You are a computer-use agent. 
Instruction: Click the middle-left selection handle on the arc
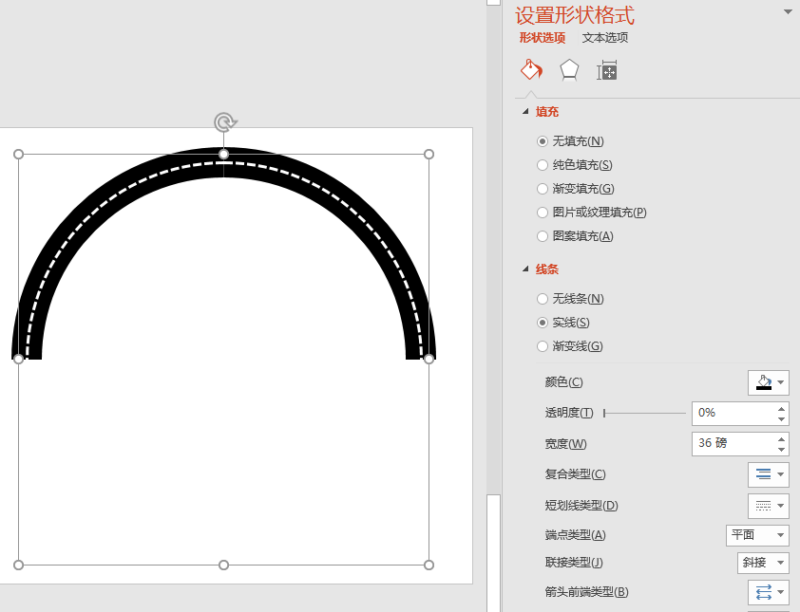[x=18, y=359]
